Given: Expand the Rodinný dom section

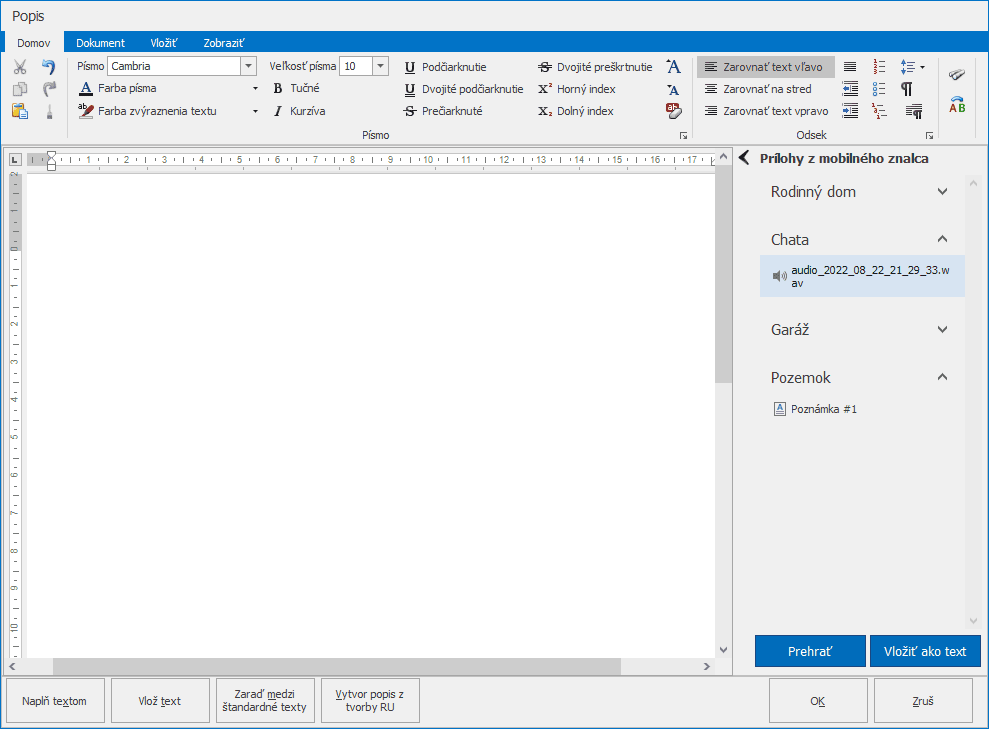Looking at the screenshot, I should 942,192.
